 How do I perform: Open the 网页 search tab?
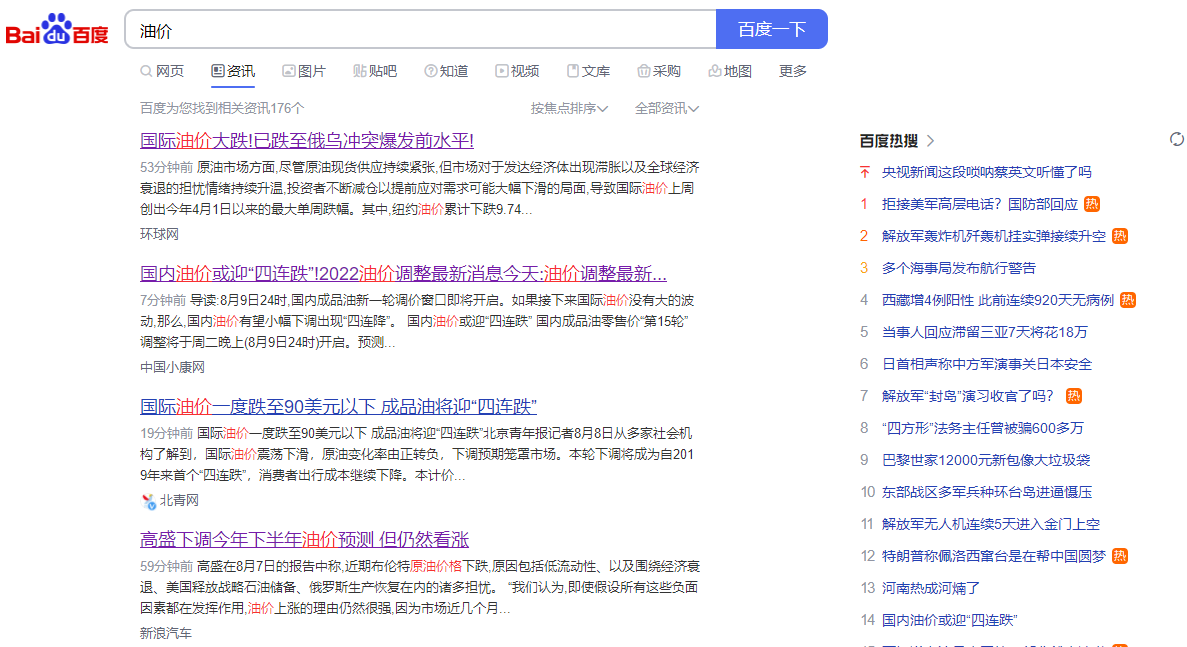point(162,71)
